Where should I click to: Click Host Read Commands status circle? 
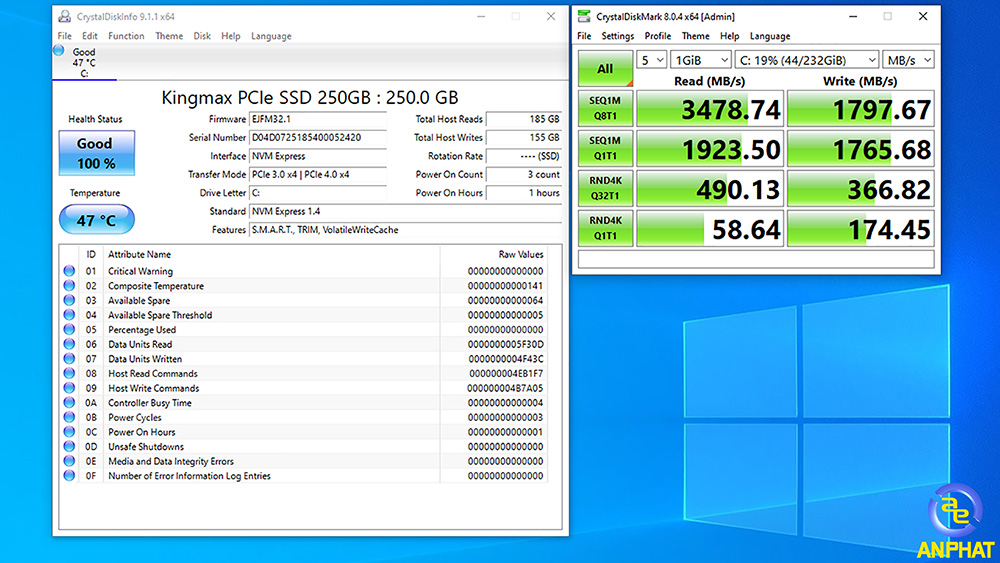[69, 374]
